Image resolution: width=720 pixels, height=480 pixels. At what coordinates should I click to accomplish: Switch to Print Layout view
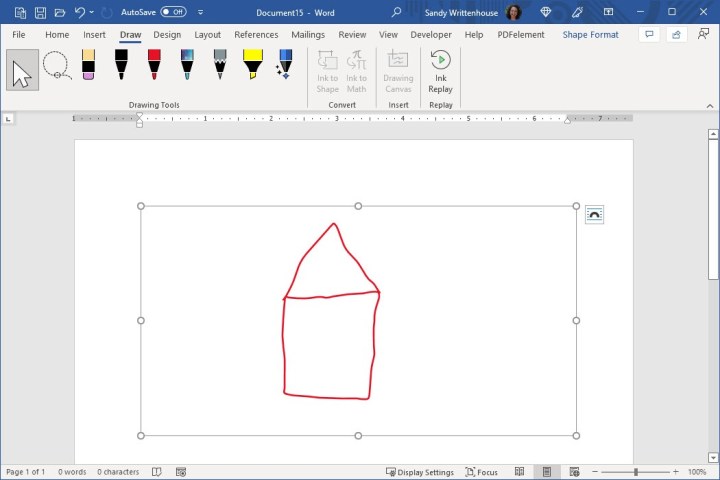546,472
